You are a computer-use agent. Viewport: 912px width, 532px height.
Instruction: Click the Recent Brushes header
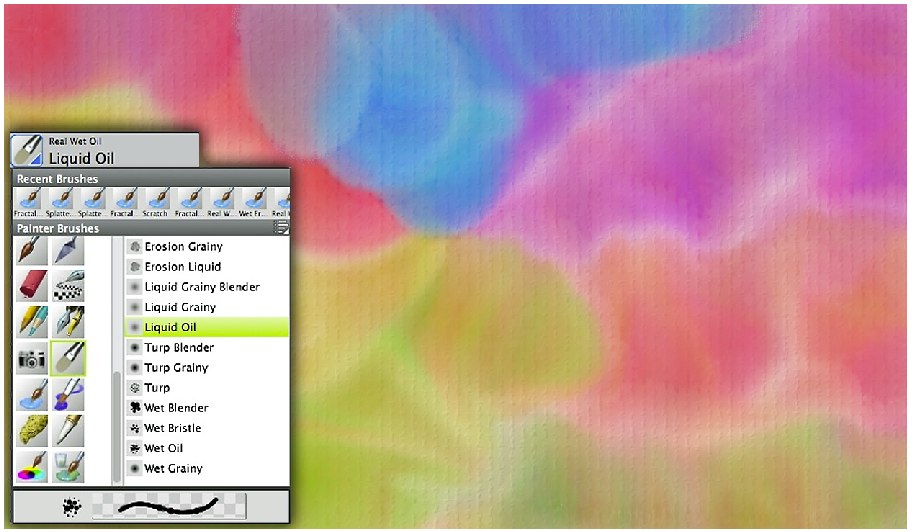(151, 178)
